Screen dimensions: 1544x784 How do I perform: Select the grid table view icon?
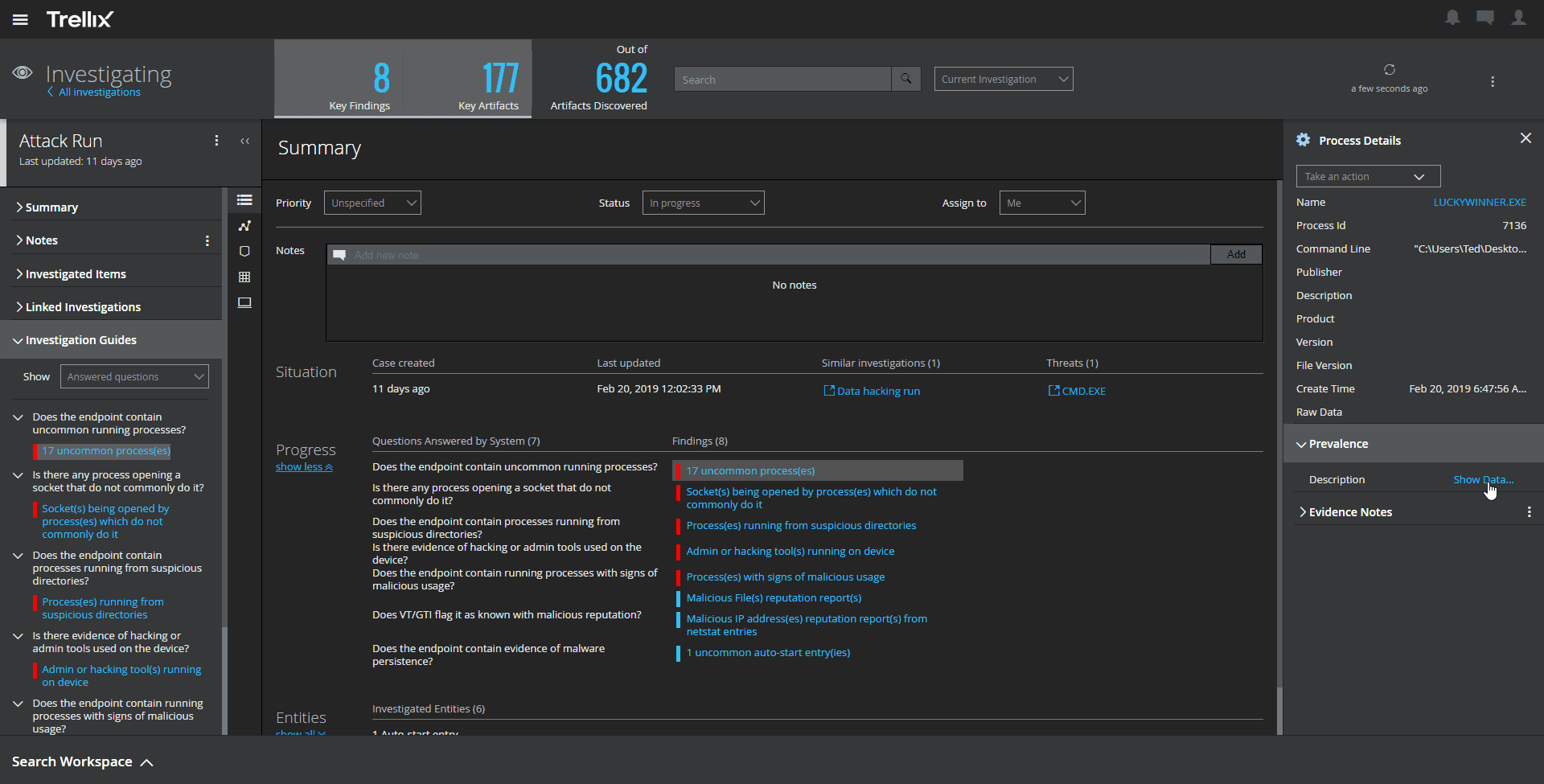click(x=244, y=277)
